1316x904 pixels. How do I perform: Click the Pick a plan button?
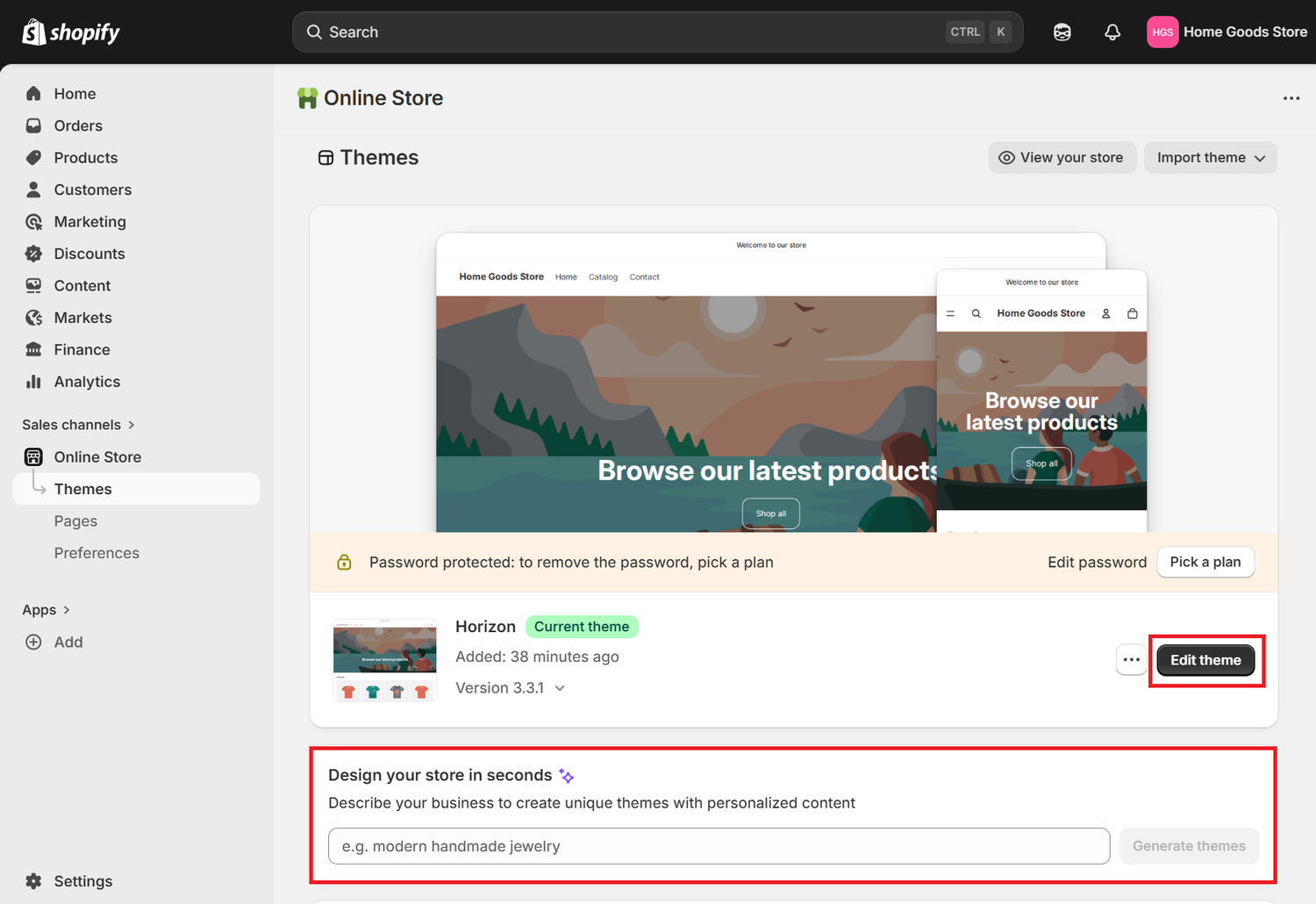click(1205, 562)
